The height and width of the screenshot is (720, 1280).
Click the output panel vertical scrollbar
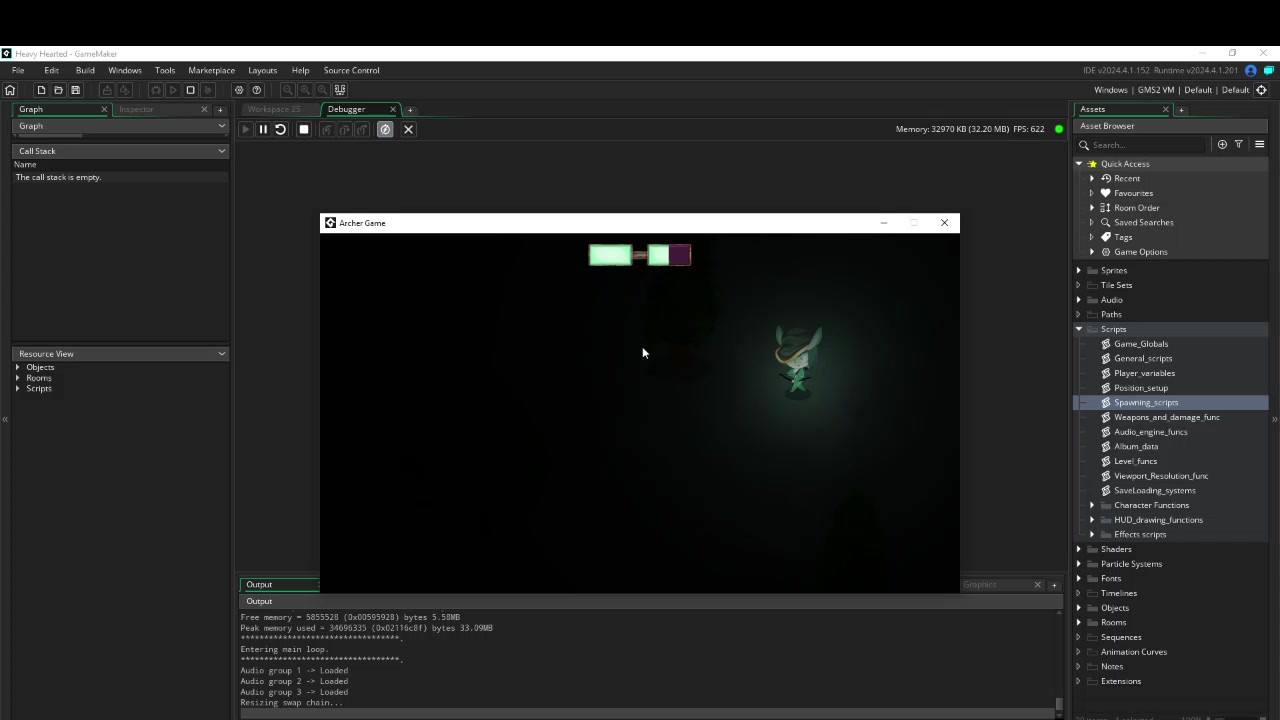(1060, 705)
